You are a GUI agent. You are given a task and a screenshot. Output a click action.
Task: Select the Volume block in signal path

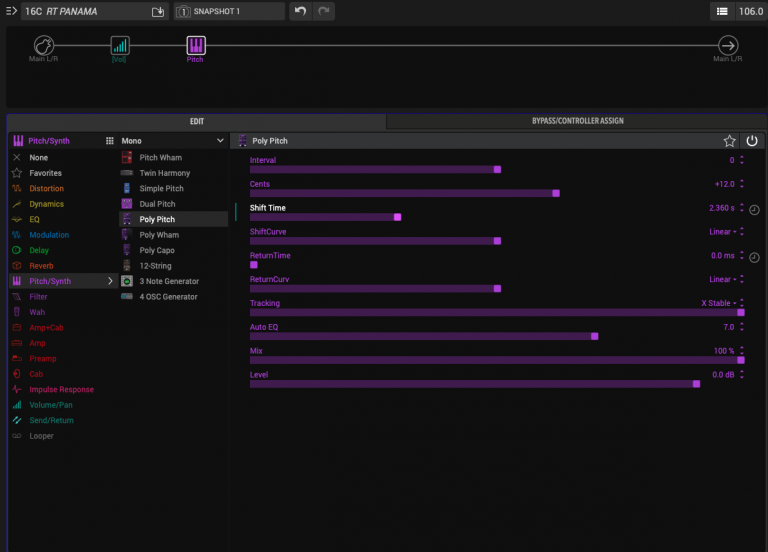pos(120,46)
